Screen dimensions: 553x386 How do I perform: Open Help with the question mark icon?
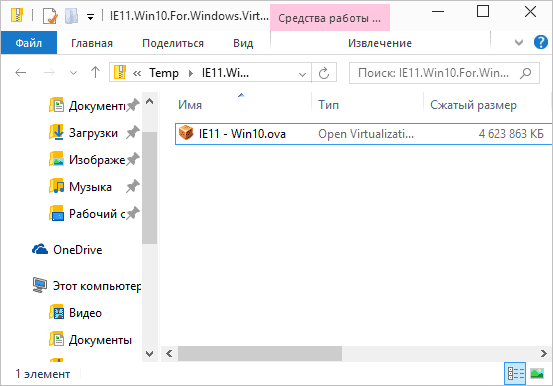point(541,42)
